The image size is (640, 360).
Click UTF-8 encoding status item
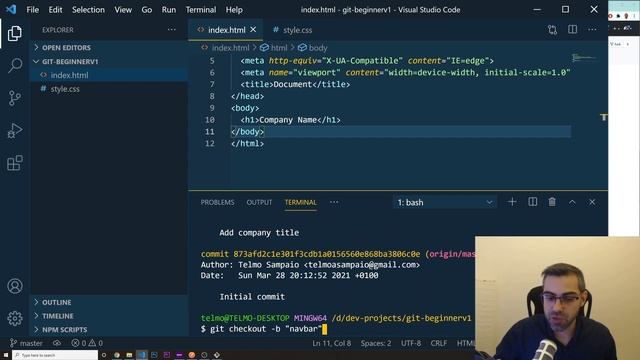[411, 343]
